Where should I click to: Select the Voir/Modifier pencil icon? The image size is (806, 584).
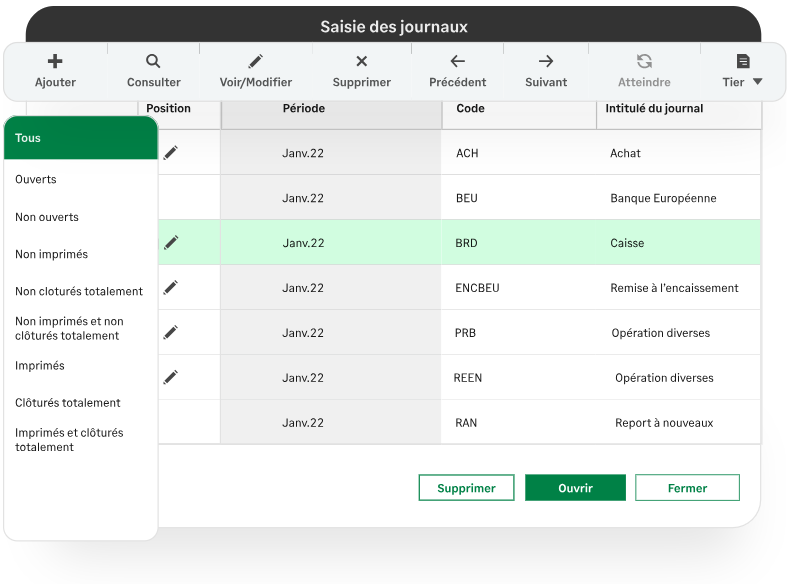[256, 60]
